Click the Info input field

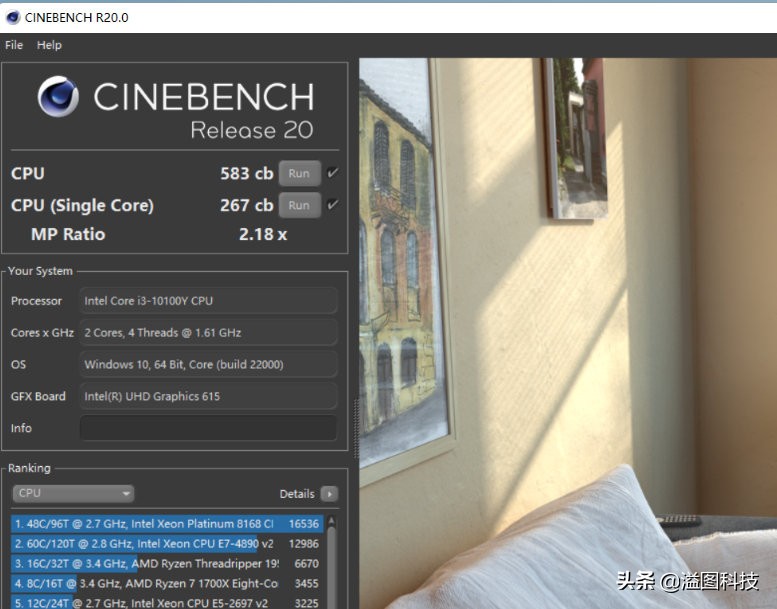tap(209, 428)
